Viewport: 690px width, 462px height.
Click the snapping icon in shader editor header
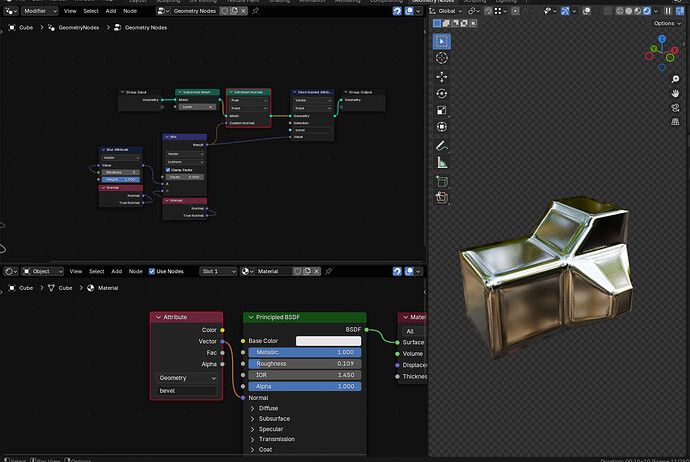coord(397,271)
